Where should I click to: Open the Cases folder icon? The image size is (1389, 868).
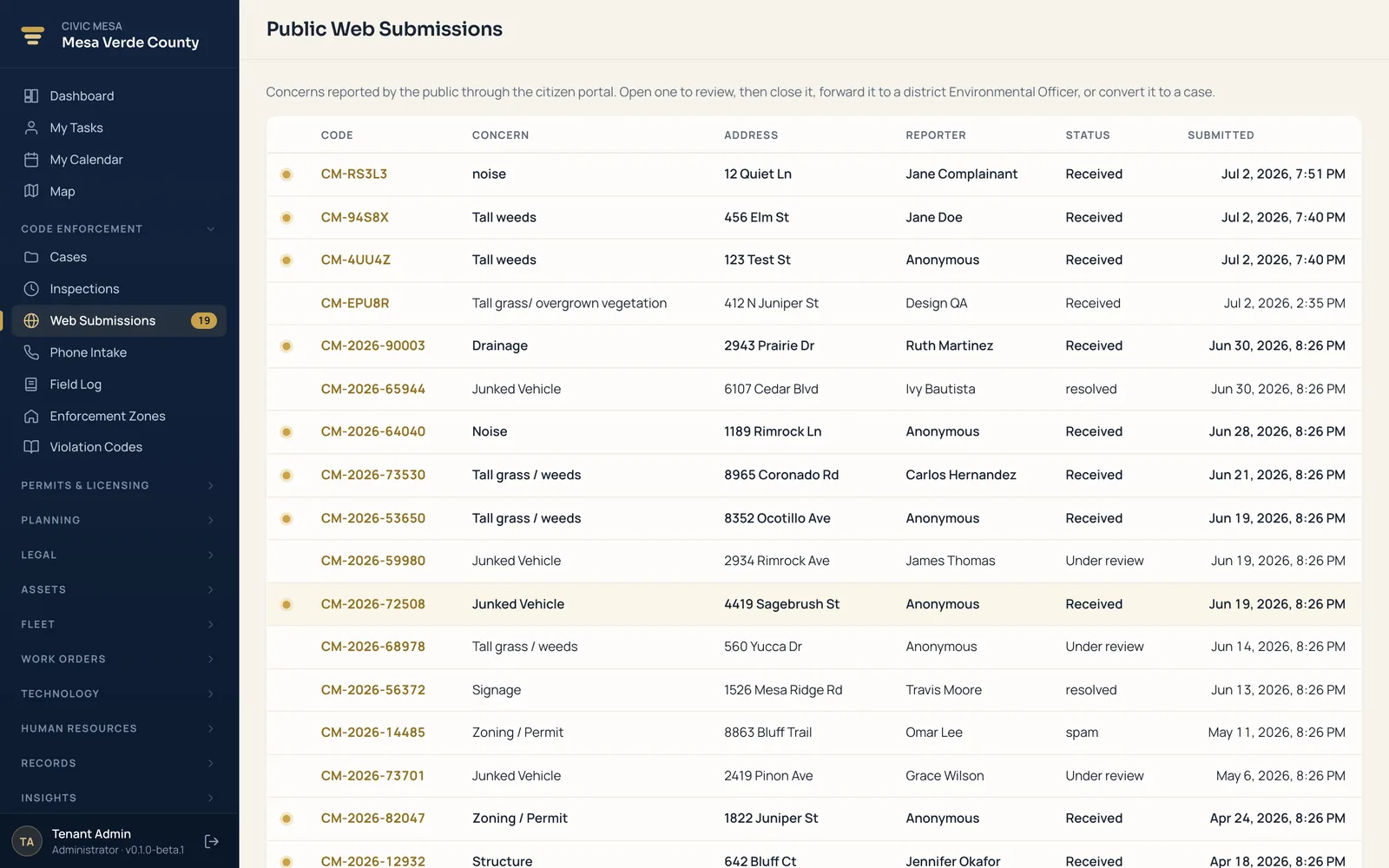coord(31,257)
